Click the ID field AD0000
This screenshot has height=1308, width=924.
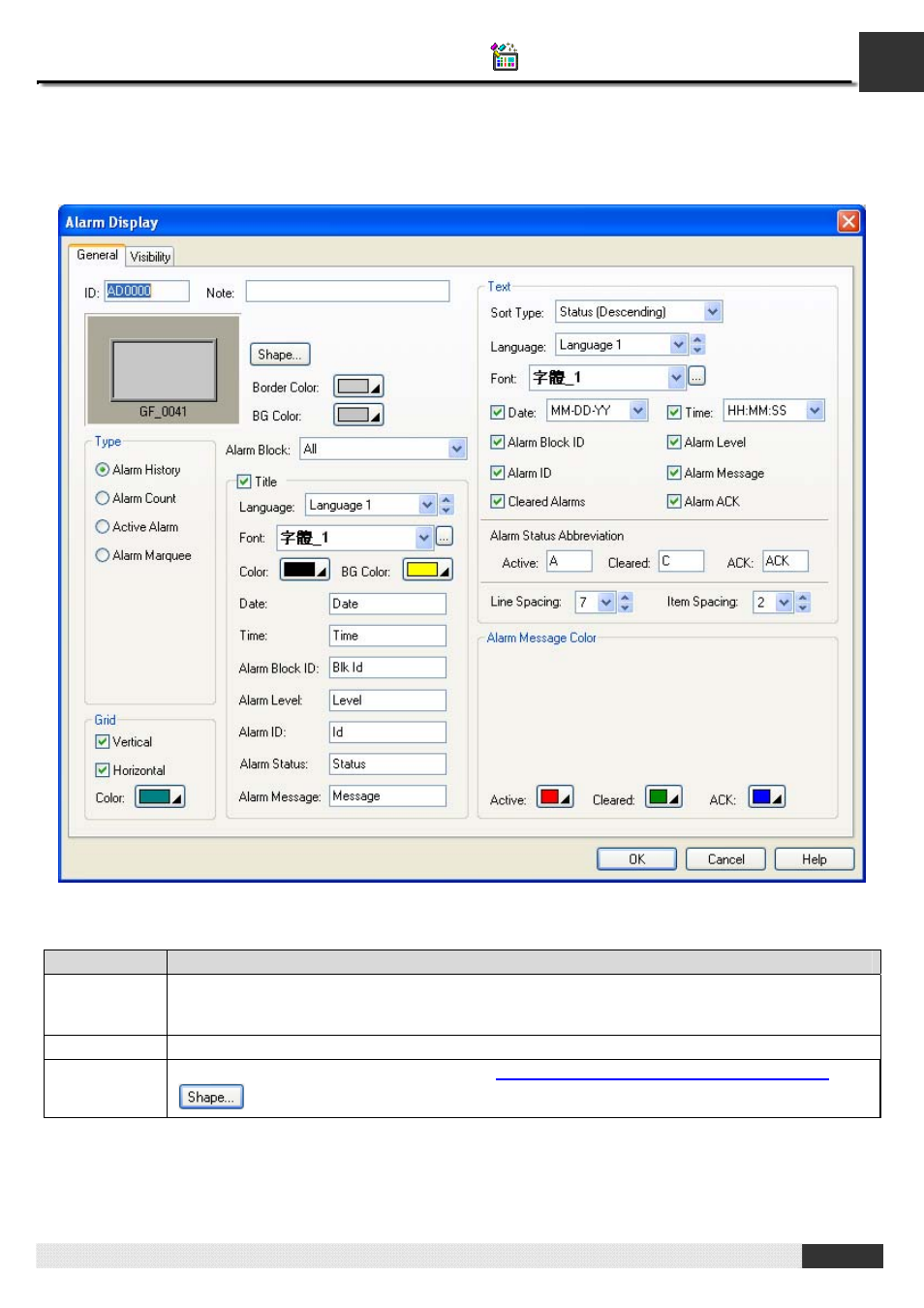146,291
